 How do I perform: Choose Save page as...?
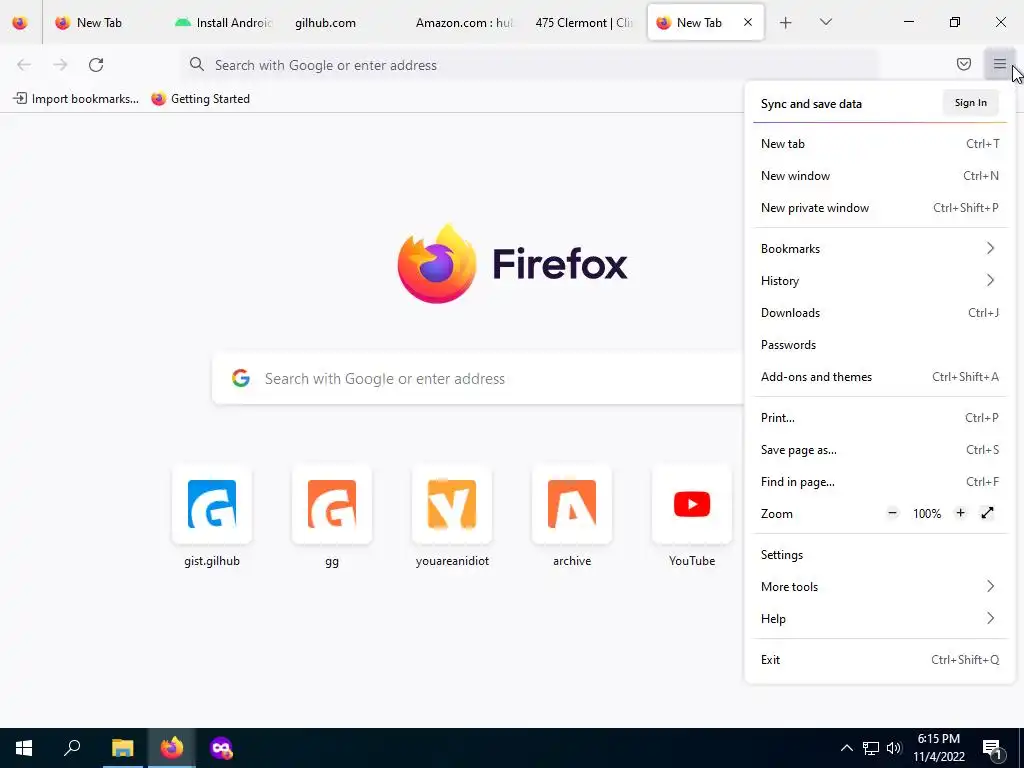pos(880,450)
